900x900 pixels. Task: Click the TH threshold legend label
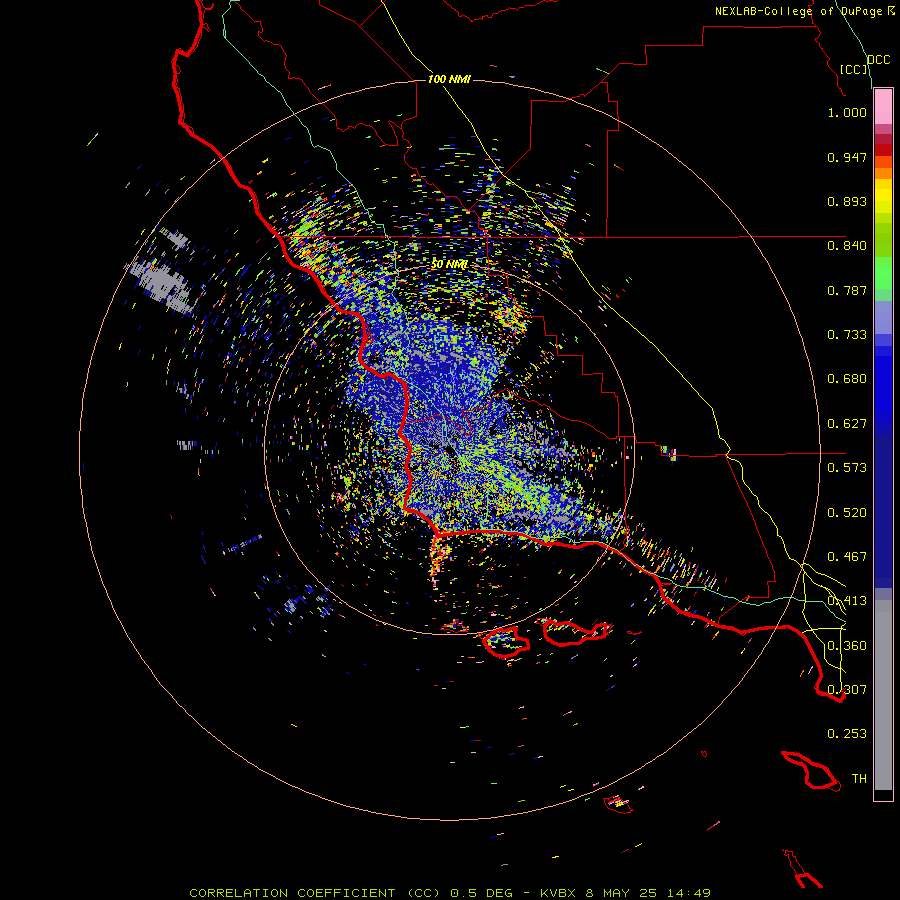coord(859,779)
